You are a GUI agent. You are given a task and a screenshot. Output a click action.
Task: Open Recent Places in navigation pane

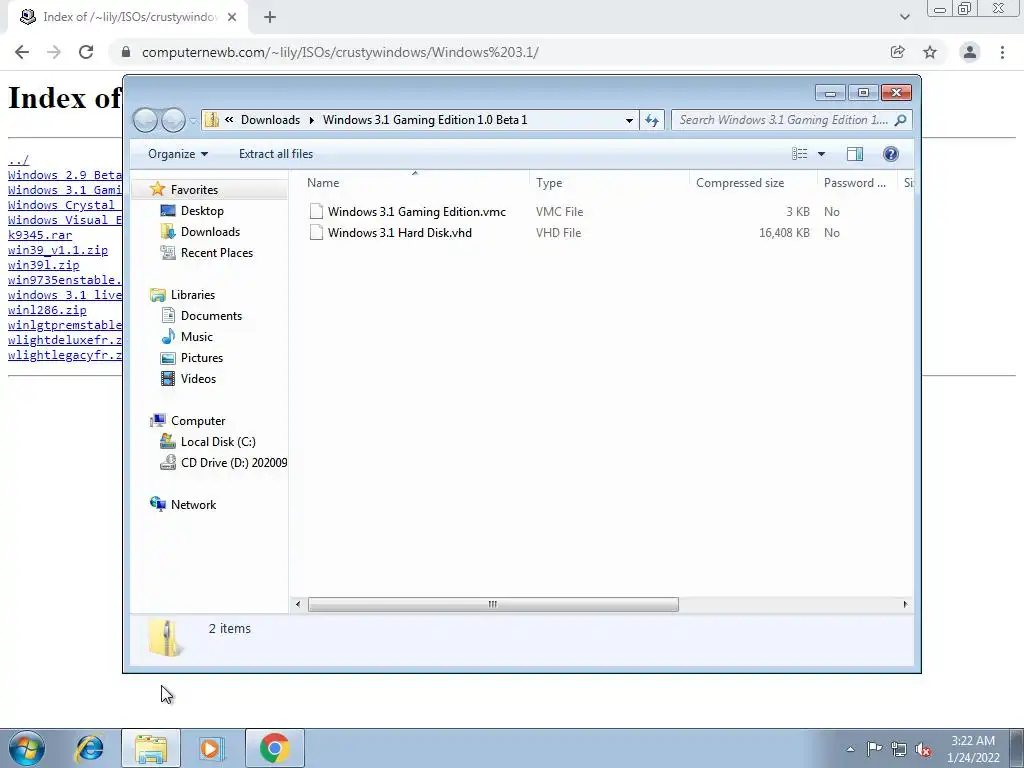point(217,253)
